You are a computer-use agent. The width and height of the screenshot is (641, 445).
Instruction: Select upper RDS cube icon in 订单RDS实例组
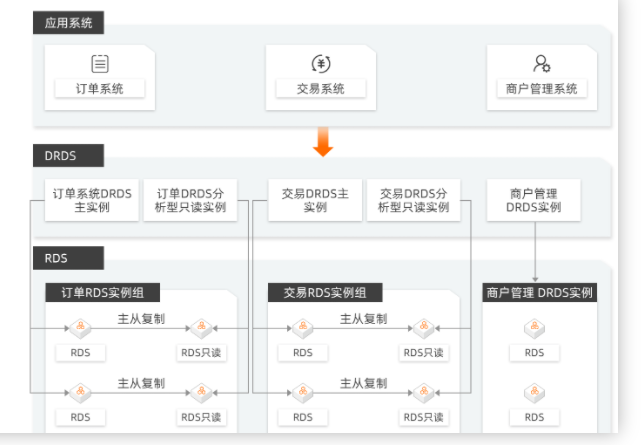tap(81, 328)
